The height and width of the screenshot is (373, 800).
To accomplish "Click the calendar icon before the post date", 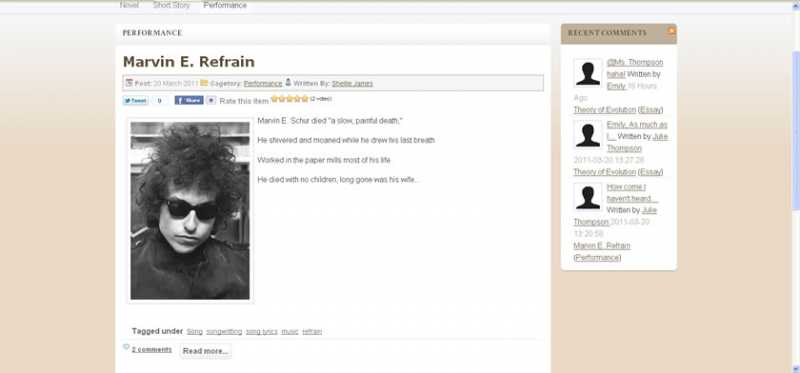I will 129,83.
